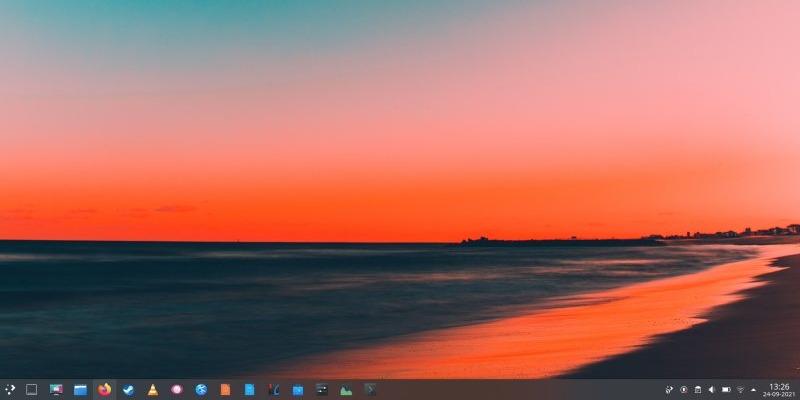Expand hidden system tray icons arrow
Screen dimensions: 800x400
click(753, 389)
